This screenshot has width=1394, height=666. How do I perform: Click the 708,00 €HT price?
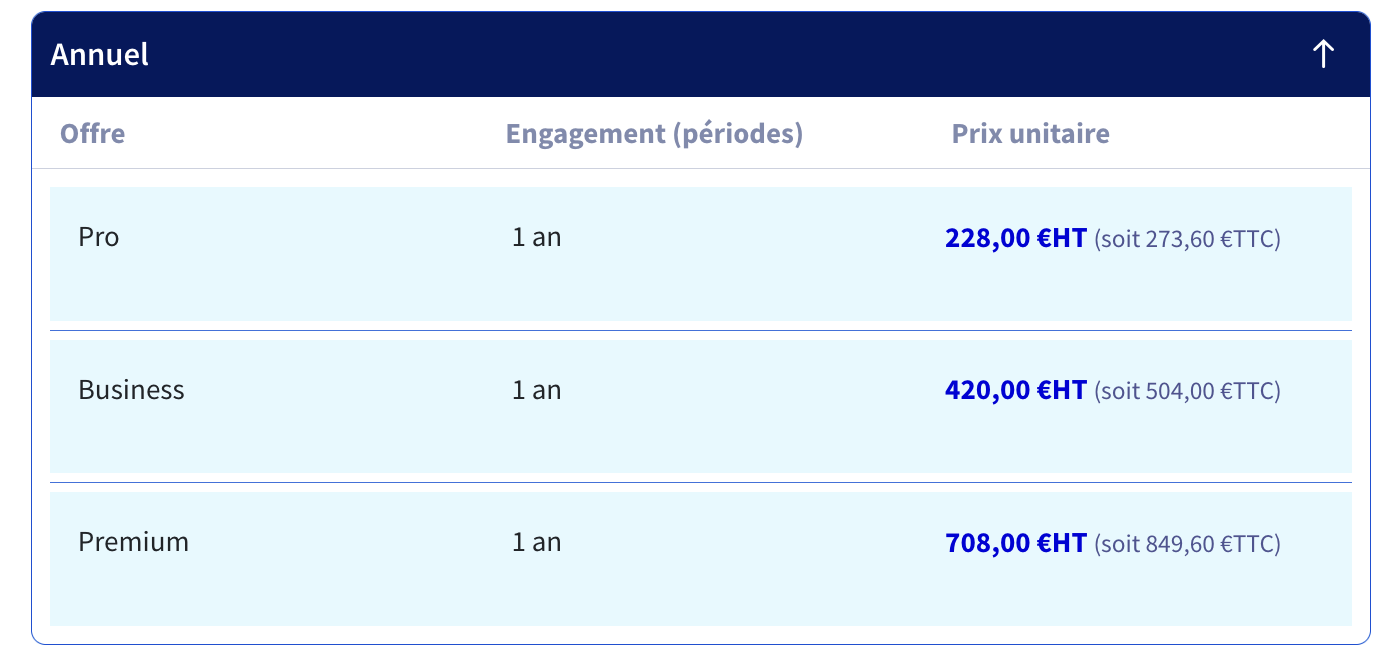(1015, 542)
